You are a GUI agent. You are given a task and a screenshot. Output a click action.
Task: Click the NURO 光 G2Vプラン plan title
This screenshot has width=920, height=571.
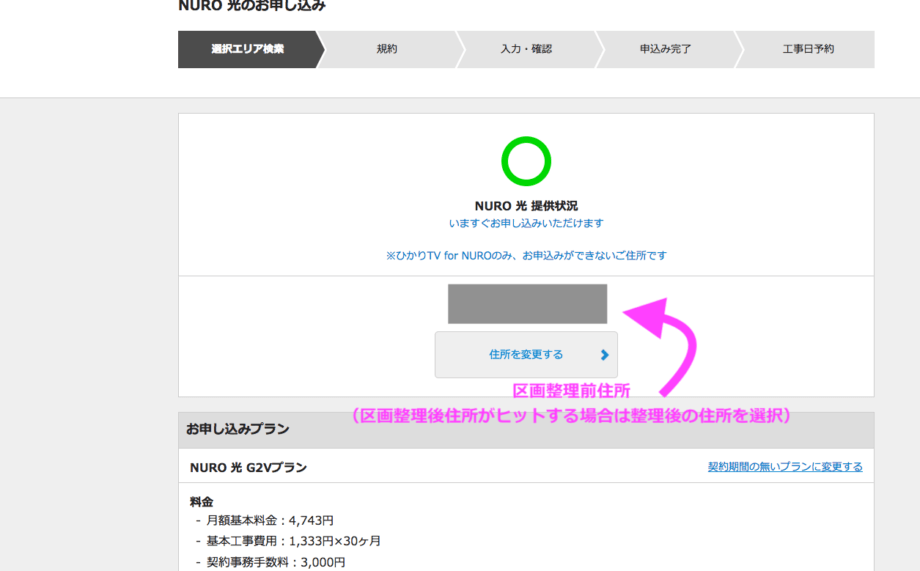[x=248, y=467]
